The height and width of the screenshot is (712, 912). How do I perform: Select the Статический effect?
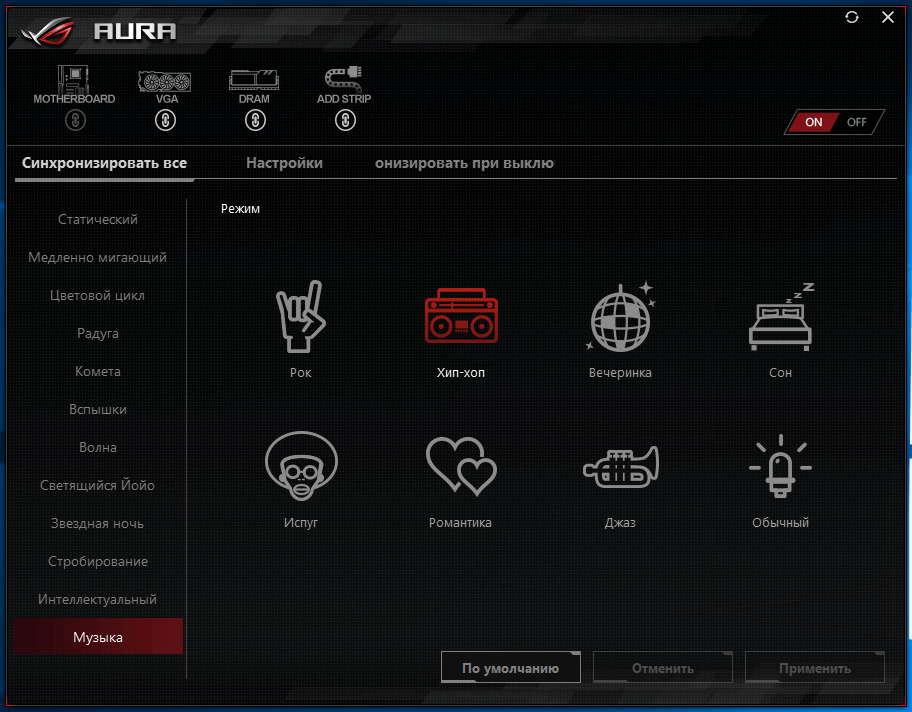98,219
